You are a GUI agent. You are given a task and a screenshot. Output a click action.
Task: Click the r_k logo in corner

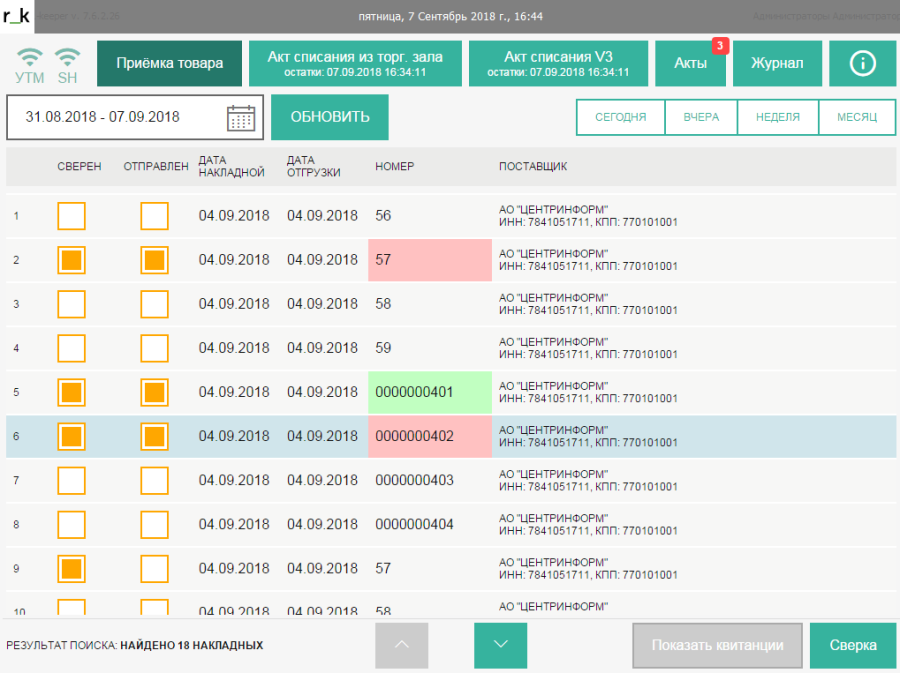(16, 15)
